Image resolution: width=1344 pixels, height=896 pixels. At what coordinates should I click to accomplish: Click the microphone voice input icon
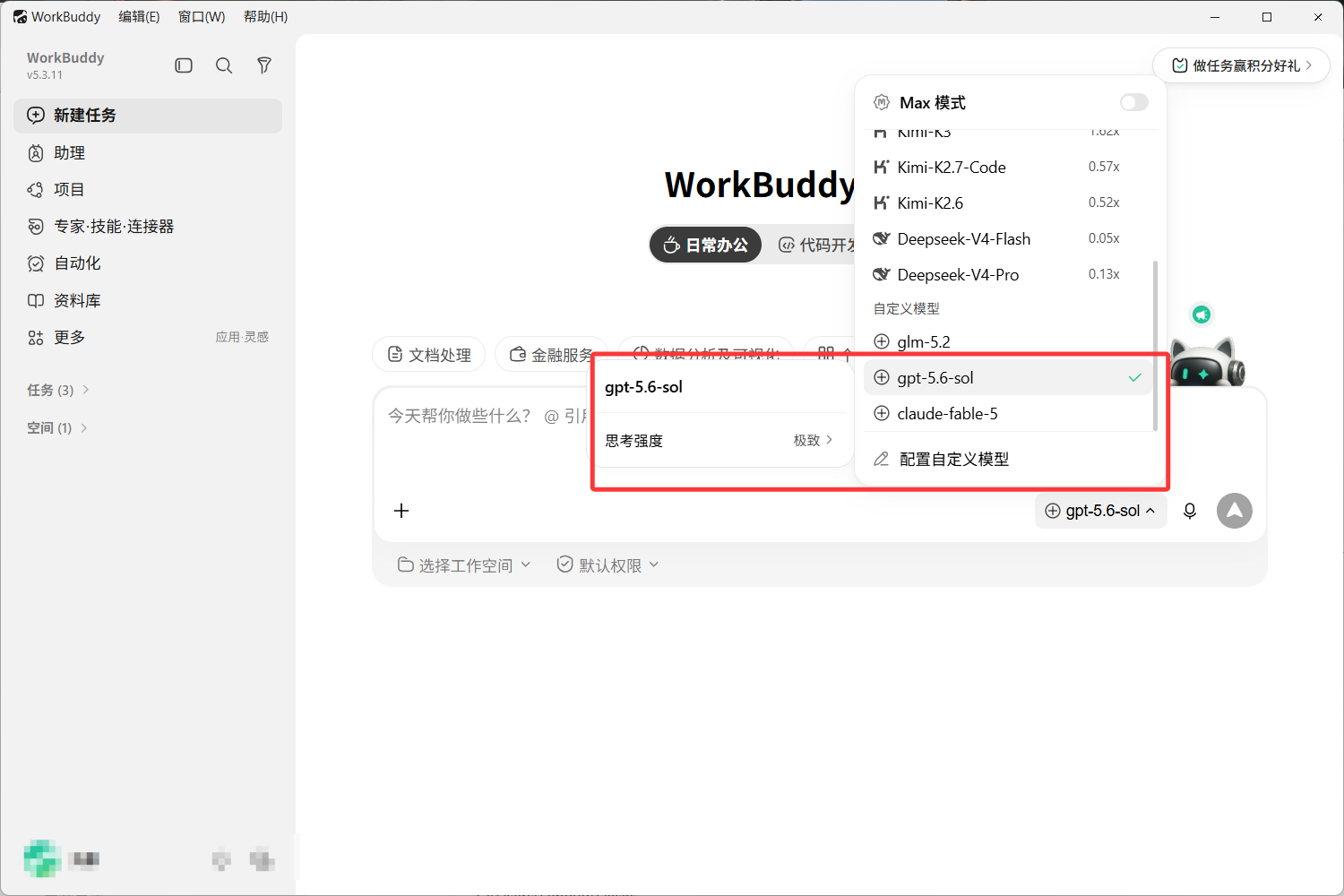pos(1190,511)
